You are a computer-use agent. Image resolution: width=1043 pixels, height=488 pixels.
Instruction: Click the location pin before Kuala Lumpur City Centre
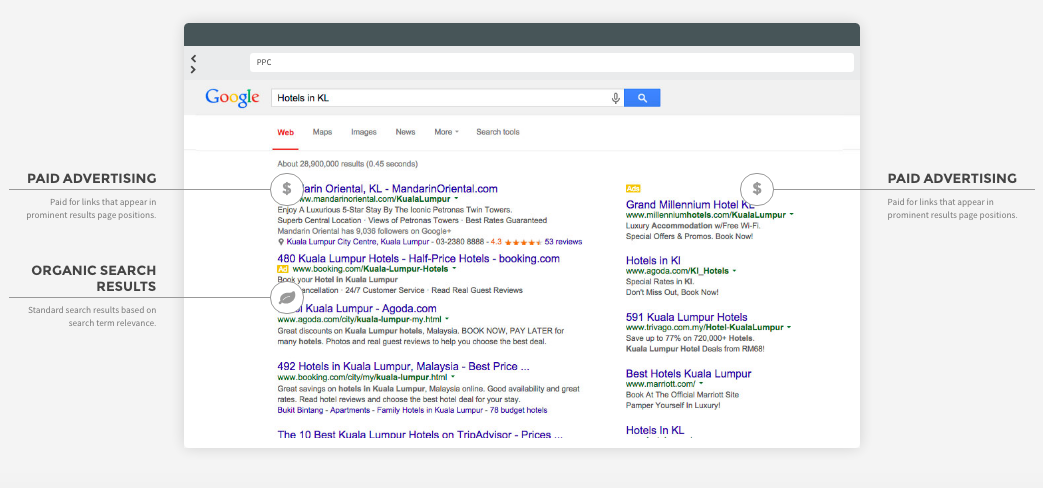point(281,242)
